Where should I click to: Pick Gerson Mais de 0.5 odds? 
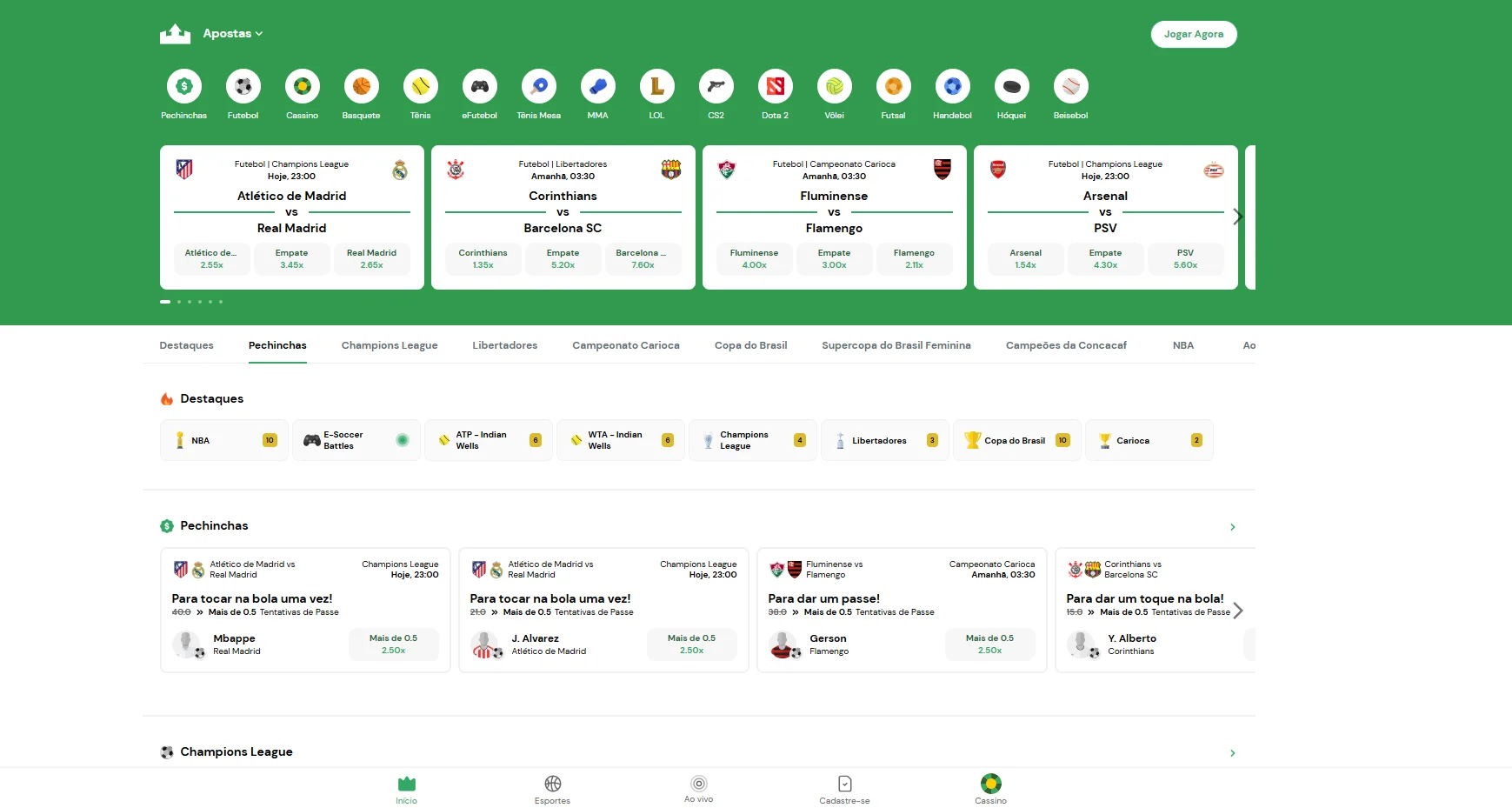[x=989, y=644]
